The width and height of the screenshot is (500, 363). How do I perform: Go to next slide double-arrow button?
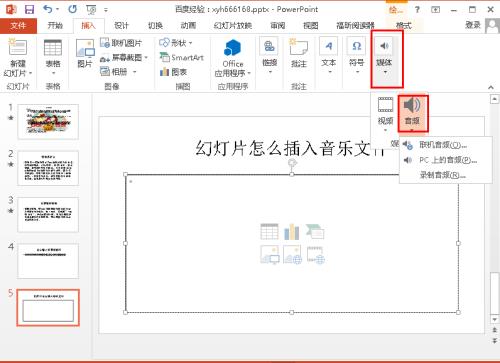tap(494, 340)
